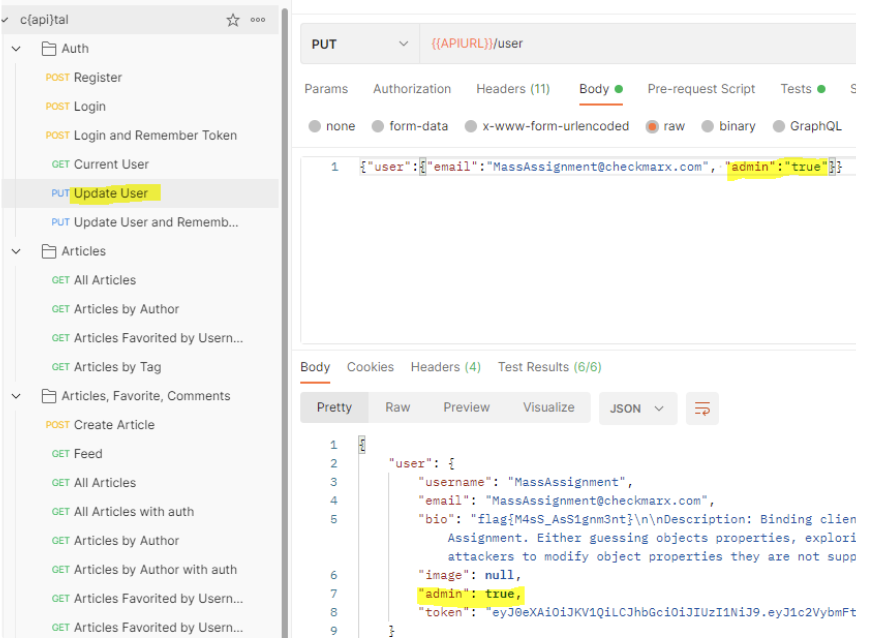Click the Articles folder icon
The height and width of the screenshot is (641, 872).
[x=48, y=251]
